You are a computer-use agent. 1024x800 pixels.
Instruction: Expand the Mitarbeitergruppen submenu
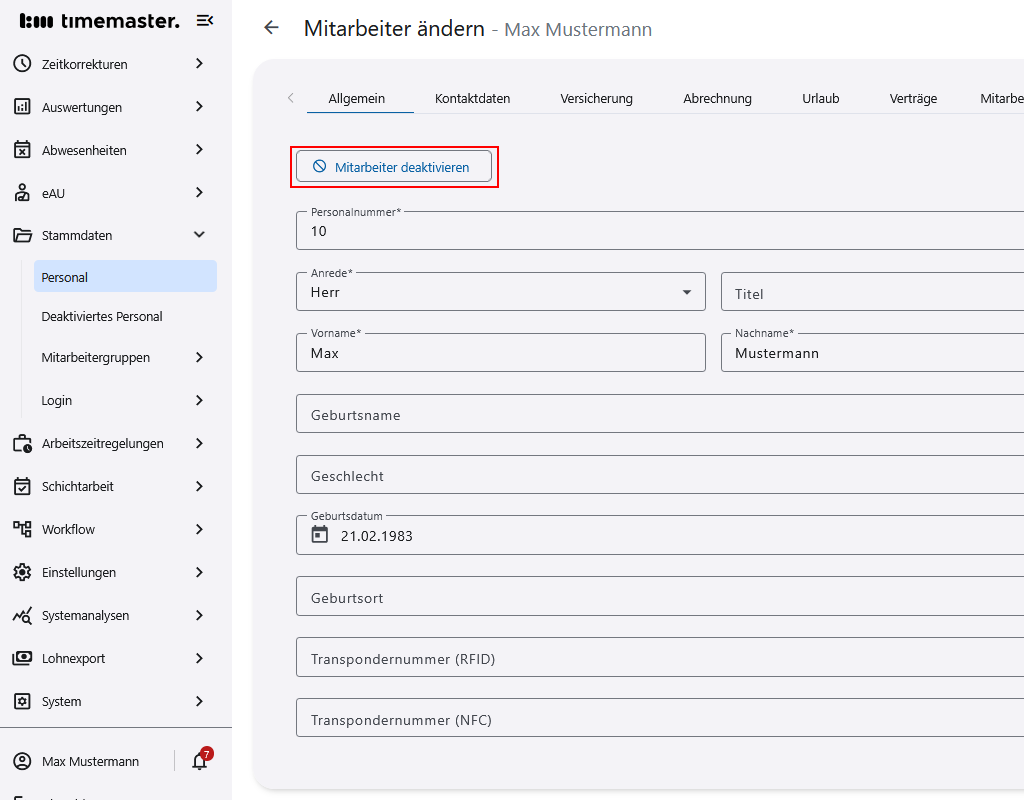point(199,357)
